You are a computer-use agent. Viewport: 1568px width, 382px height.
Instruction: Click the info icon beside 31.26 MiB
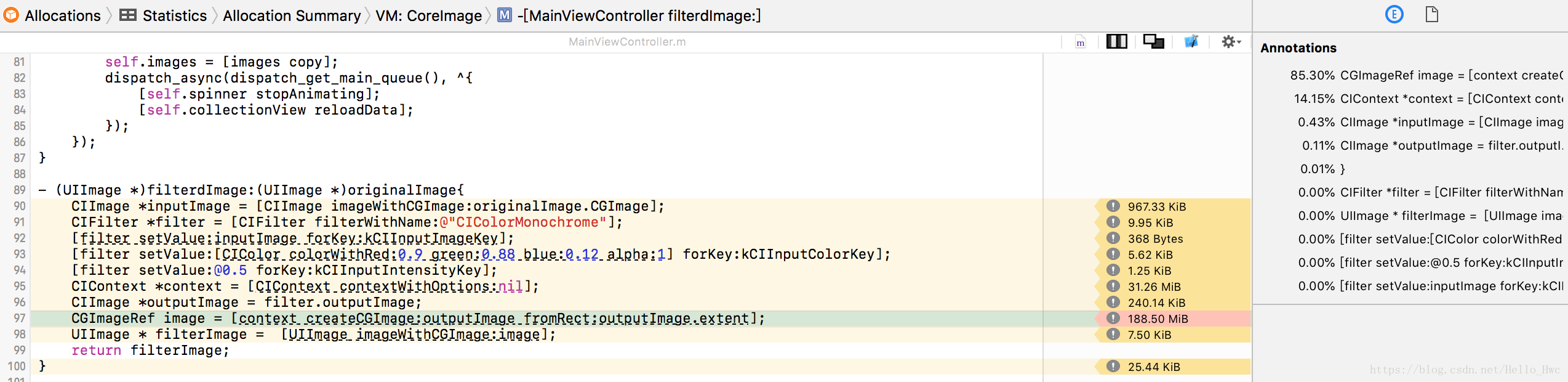pyautogui.click(x=1113, y=286)
